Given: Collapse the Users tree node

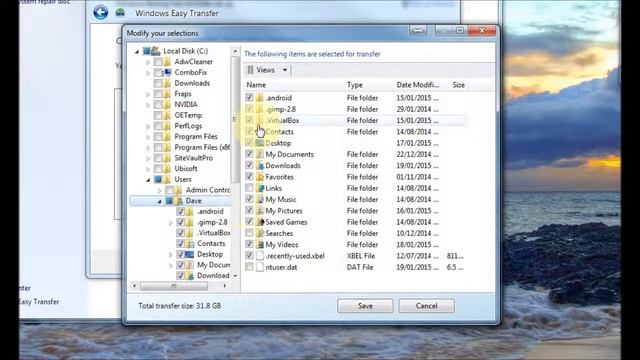Looking at the screenshot, I should tap(148, 180).
